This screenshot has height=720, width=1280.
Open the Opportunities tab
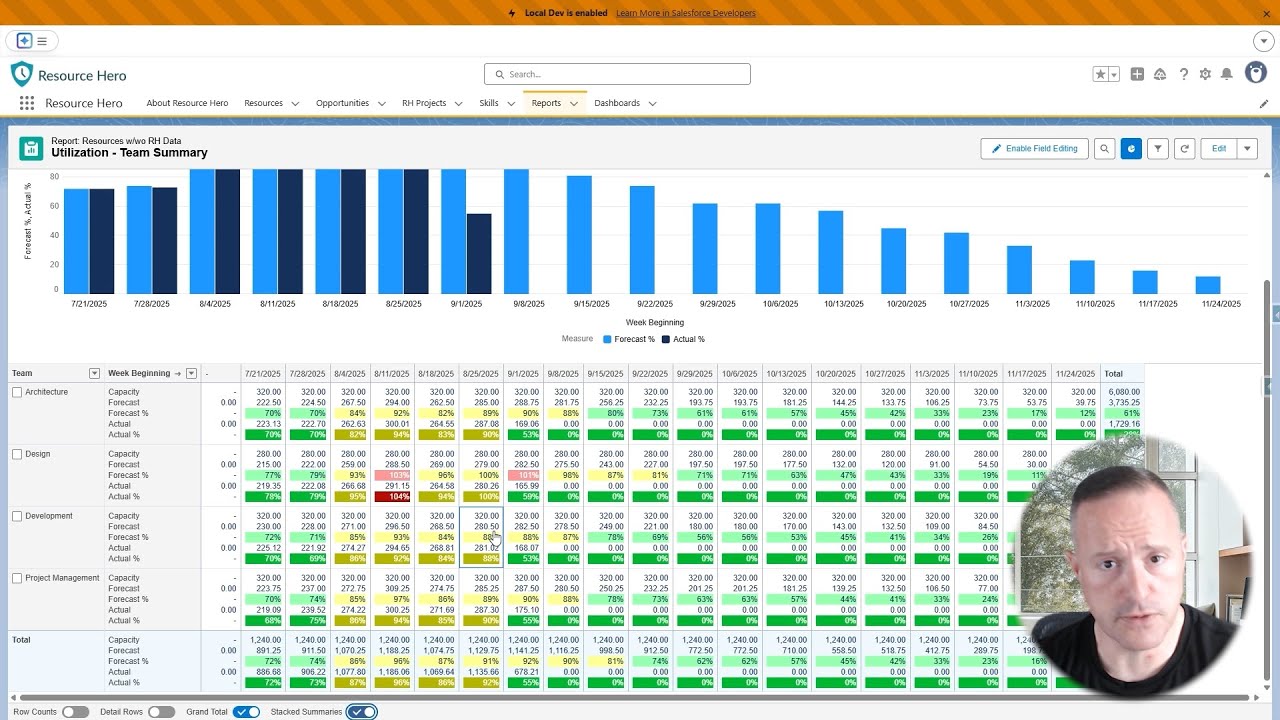(342, 103)
